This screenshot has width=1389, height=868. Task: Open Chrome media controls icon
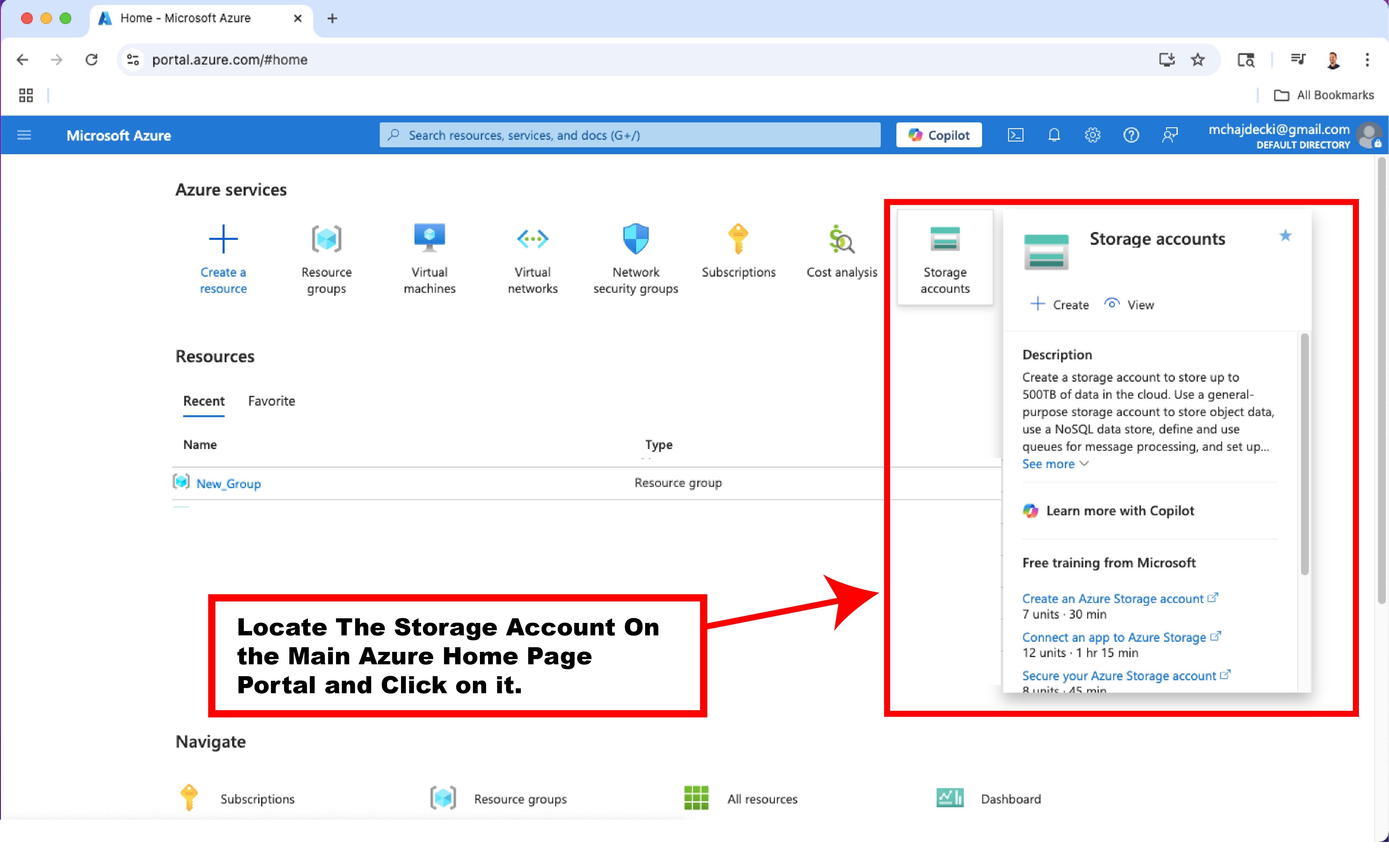click(1298, 60)
